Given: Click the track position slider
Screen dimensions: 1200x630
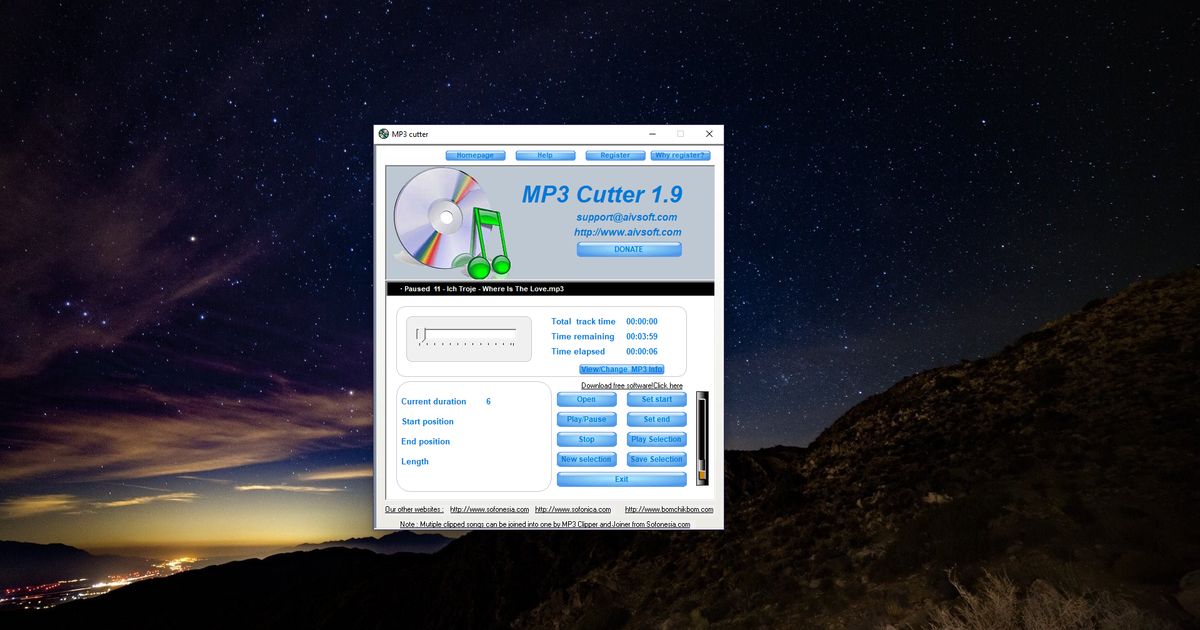Looking at the screenshot, I should pos(467,334).
